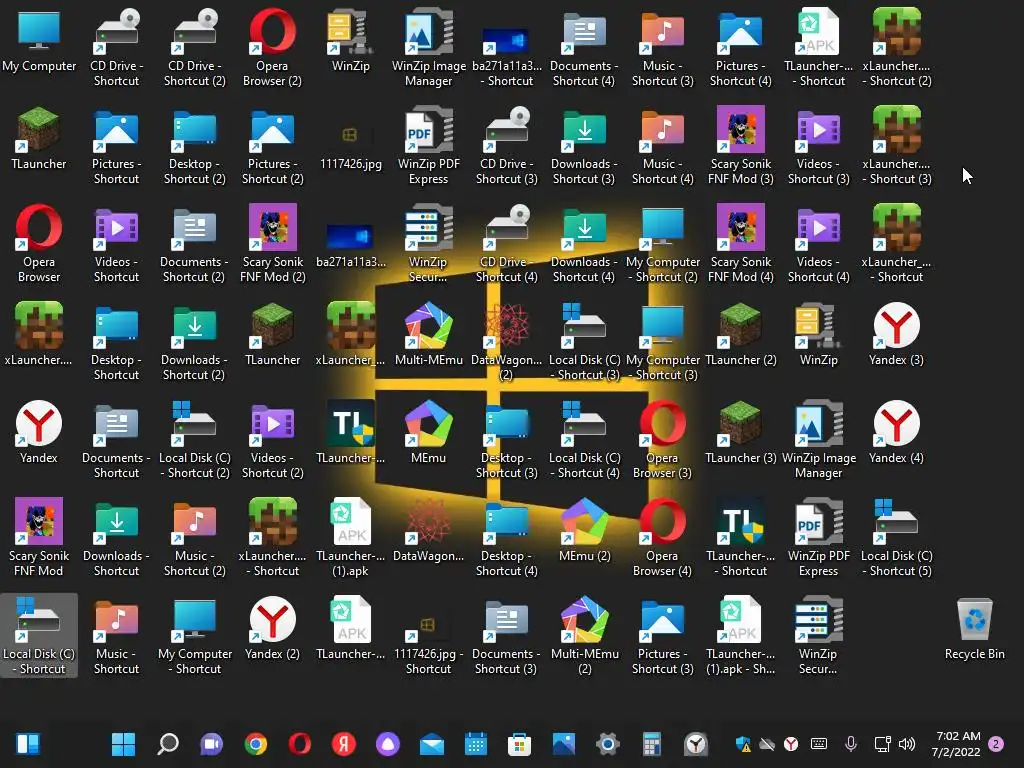Select TLauncher-...(1).apk file icon

[x=351, y=537]
